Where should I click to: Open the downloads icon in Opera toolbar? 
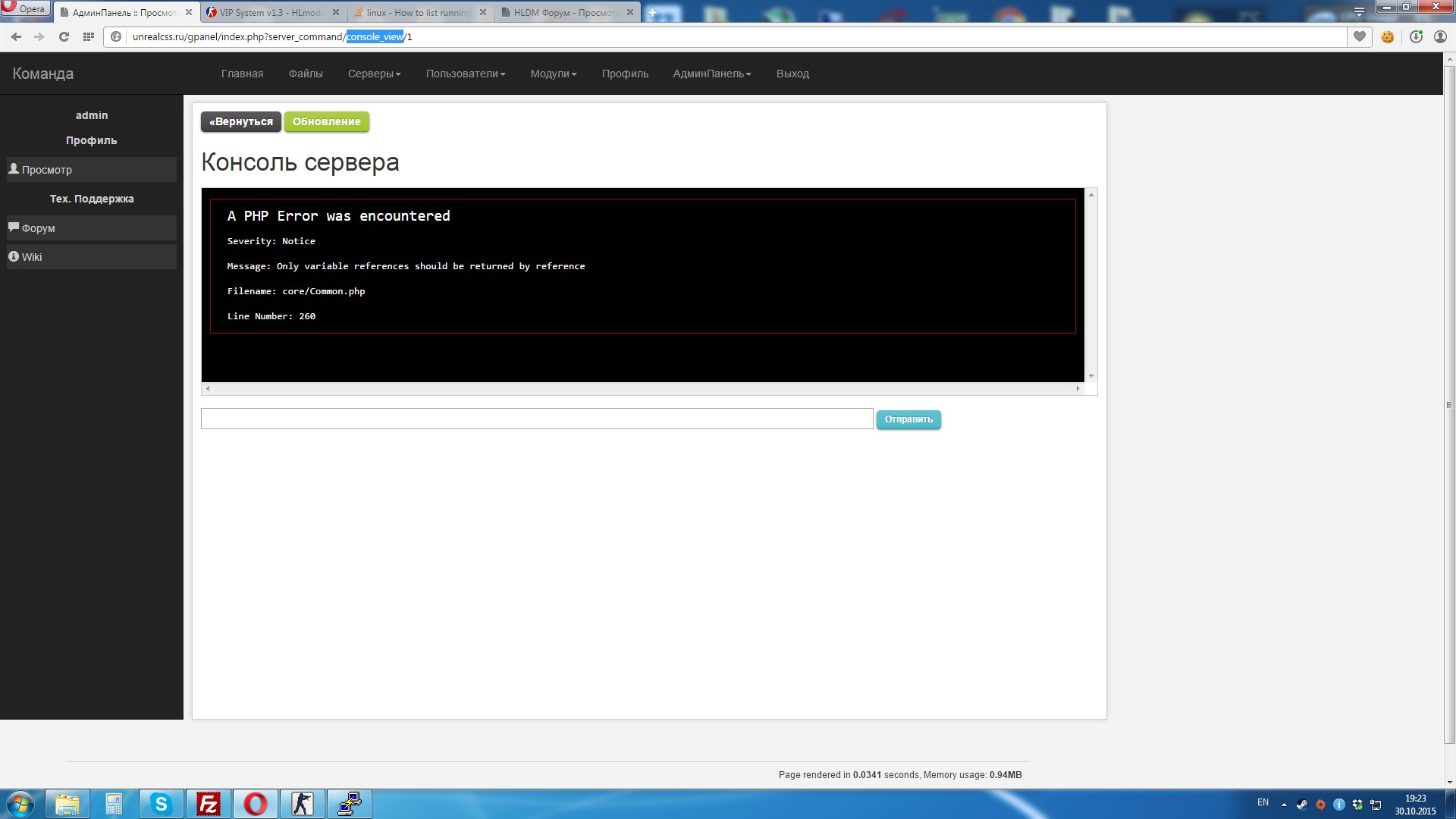coord(1416,36)
